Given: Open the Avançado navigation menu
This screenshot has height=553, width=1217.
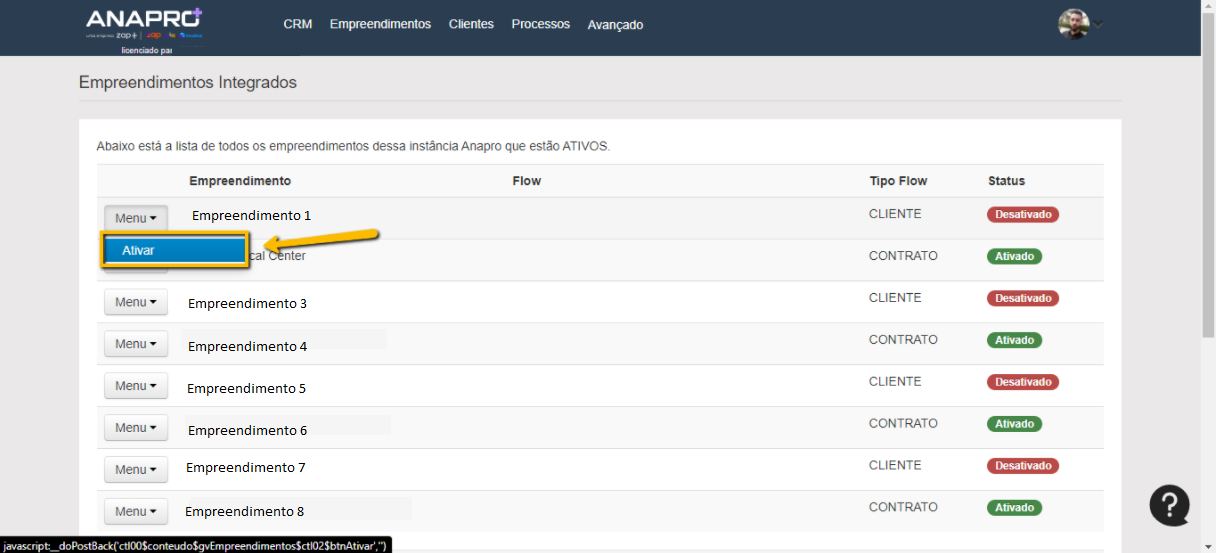Looking at the screenshot, I should click(x=615, y=25).
